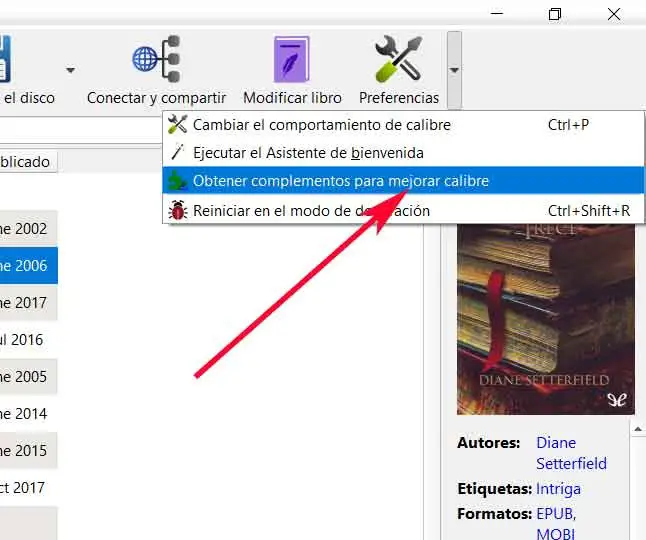This screenshot has width=646, height=540.
Task: Close the calibre window
Action: click(x=614, y=14)
